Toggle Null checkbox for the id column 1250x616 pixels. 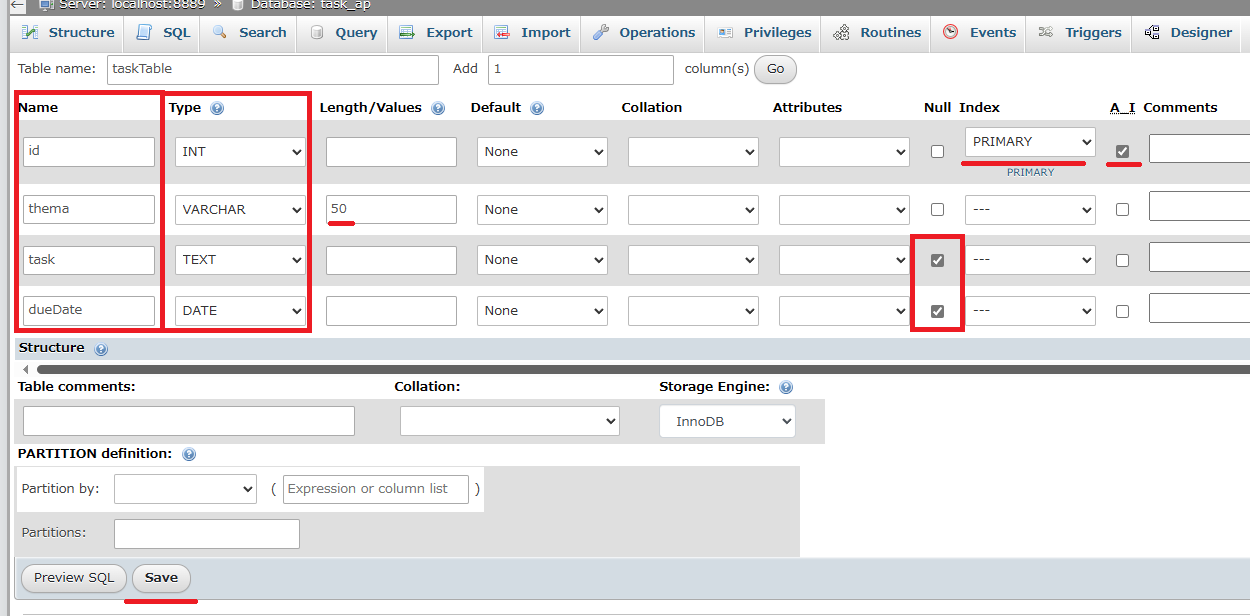click(x=937, y=152)
